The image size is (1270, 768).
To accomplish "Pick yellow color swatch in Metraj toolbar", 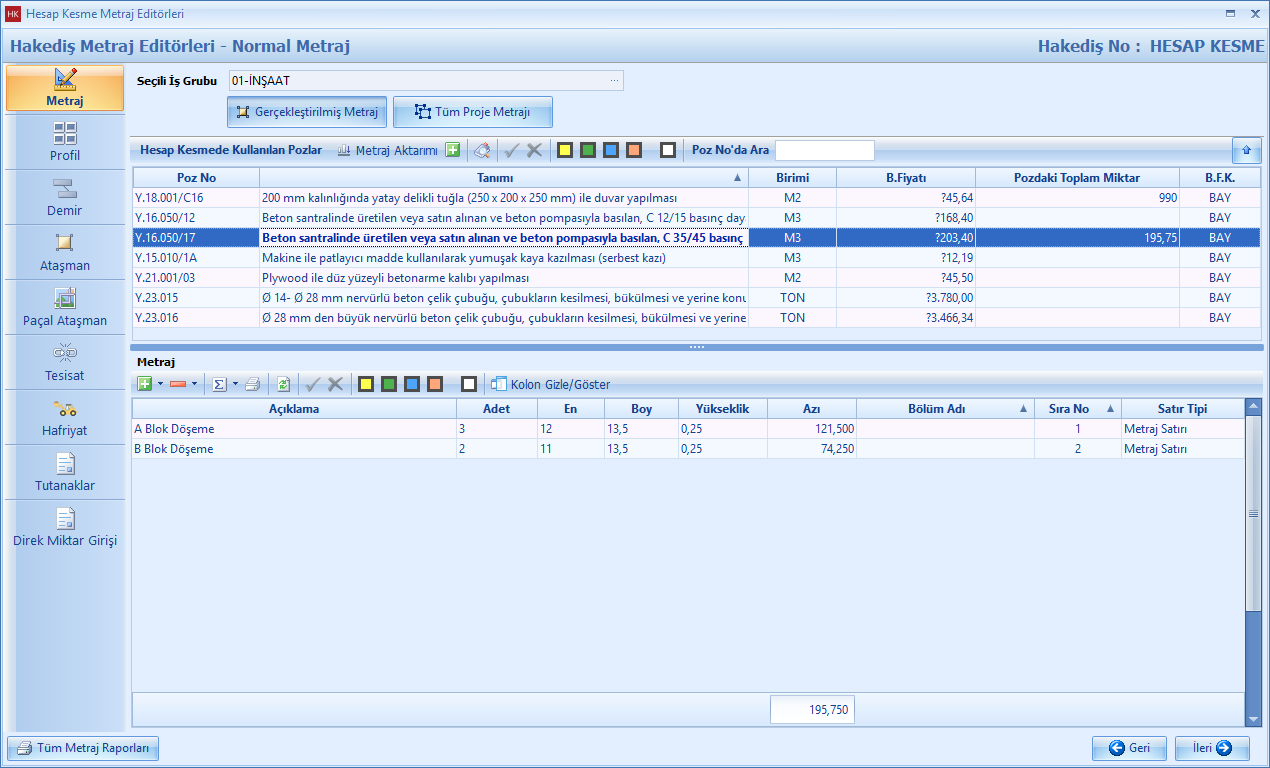I will (x=366, y=384).
